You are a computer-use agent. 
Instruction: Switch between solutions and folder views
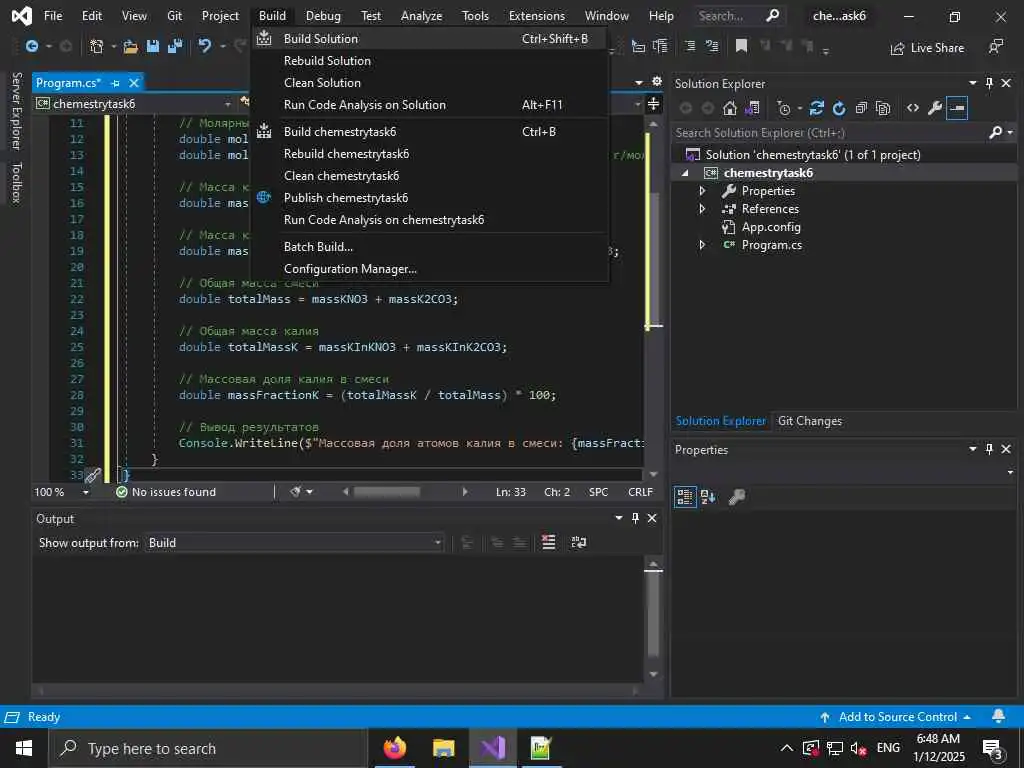tap(752, 108)
